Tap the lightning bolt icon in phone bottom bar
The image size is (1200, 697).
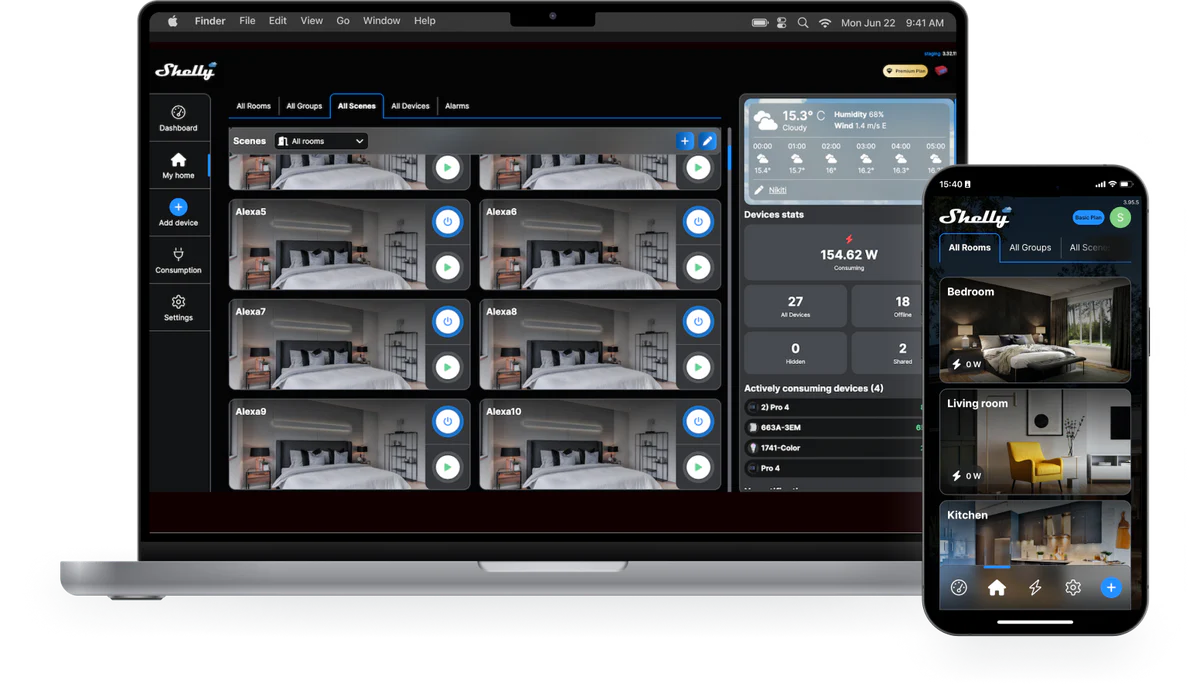pos(1035,588)
